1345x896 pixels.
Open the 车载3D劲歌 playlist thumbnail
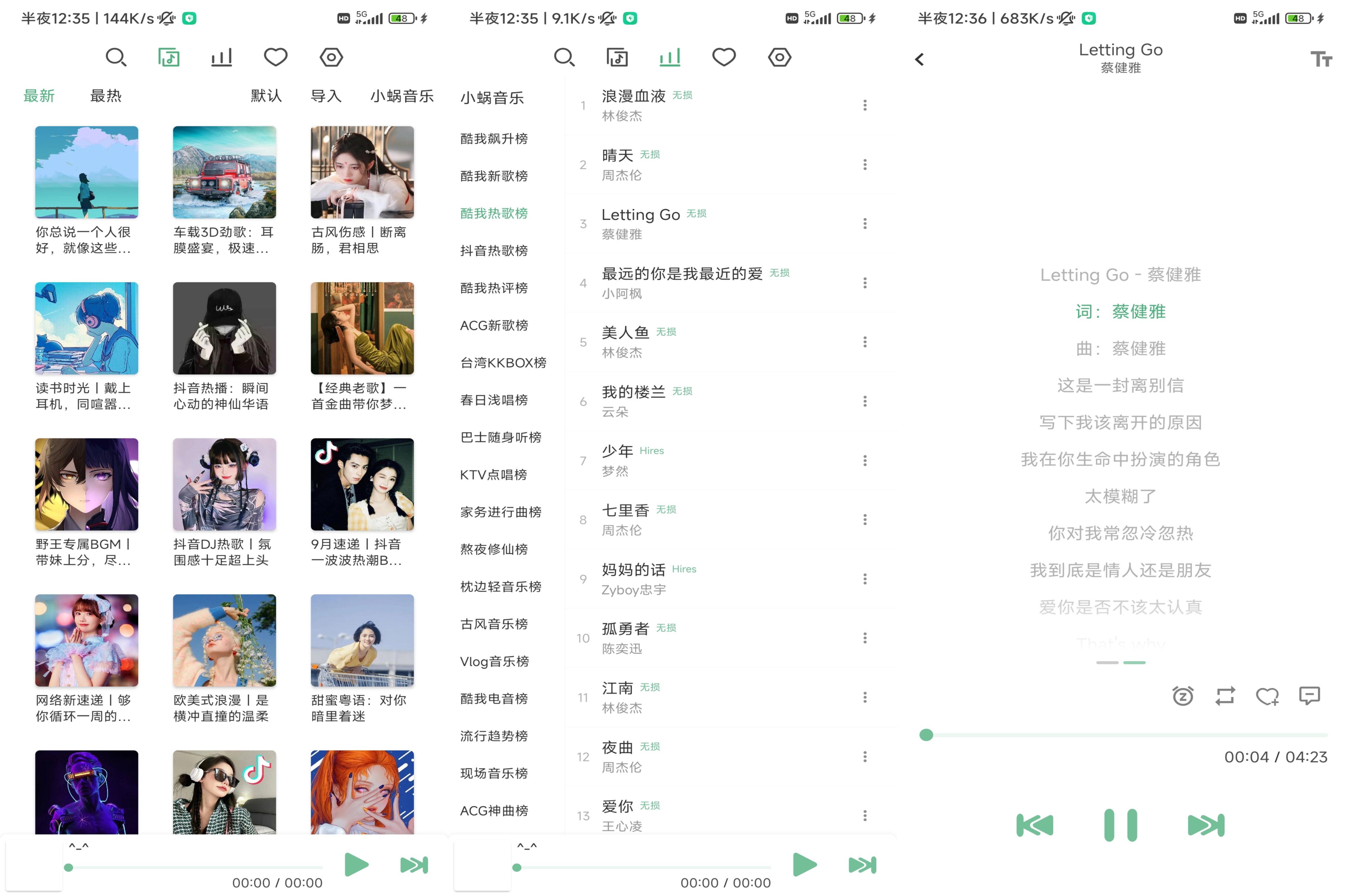(224, 172)
